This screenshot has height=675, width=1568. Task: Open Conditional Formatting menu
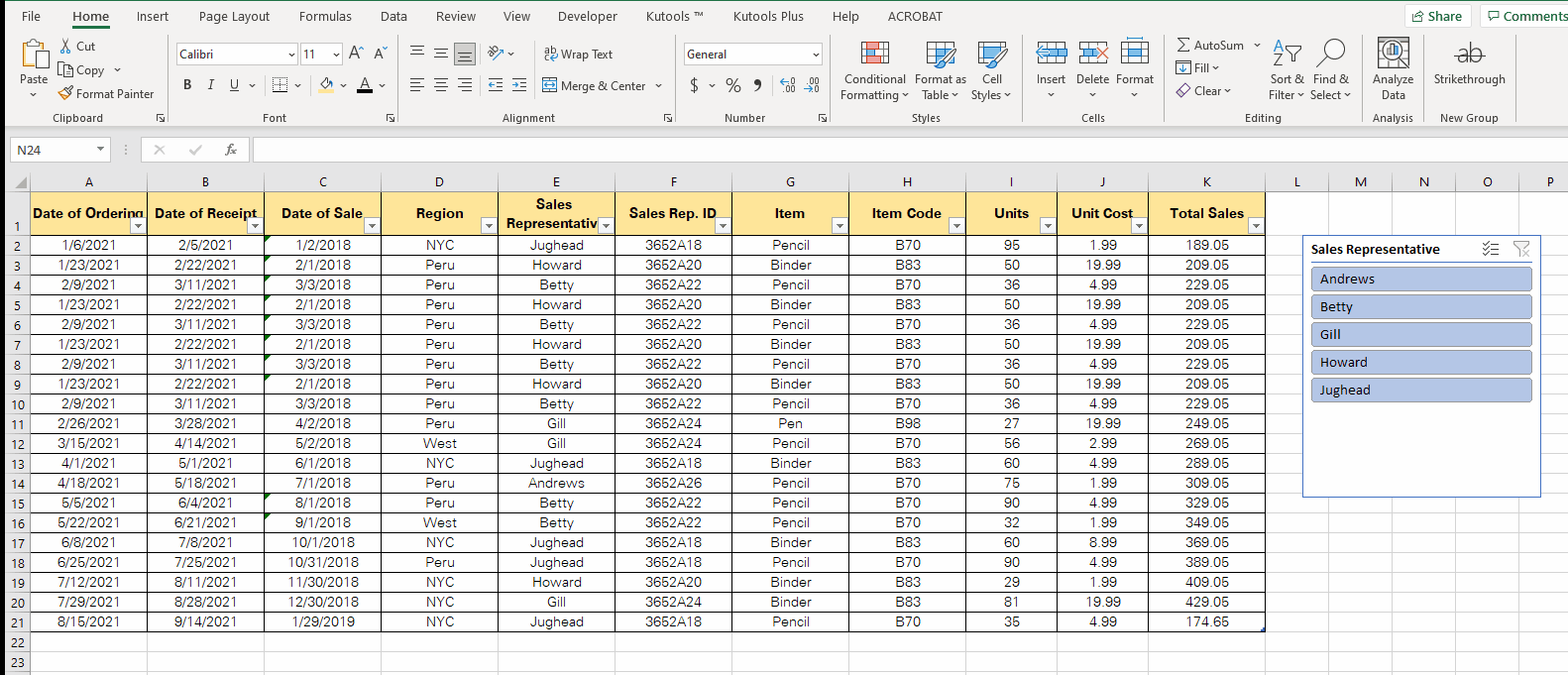point(874,70)
